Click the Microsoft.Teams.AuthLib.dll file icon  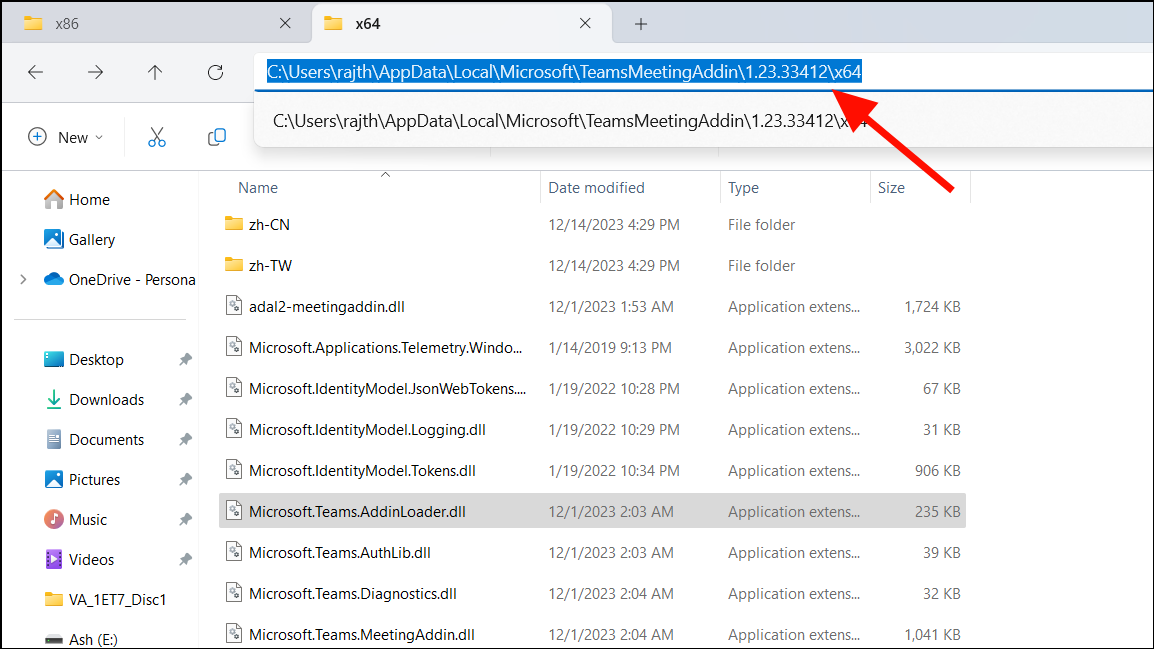(234, 551)
